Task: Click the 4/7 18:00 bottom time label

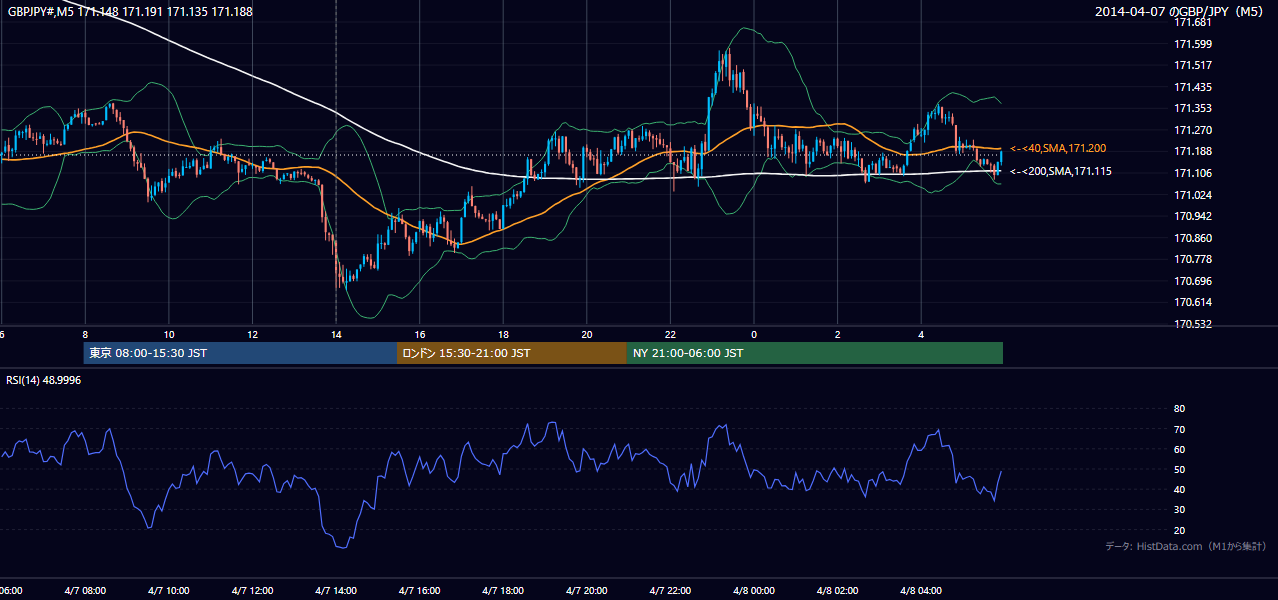Action: tap(503, 591)
